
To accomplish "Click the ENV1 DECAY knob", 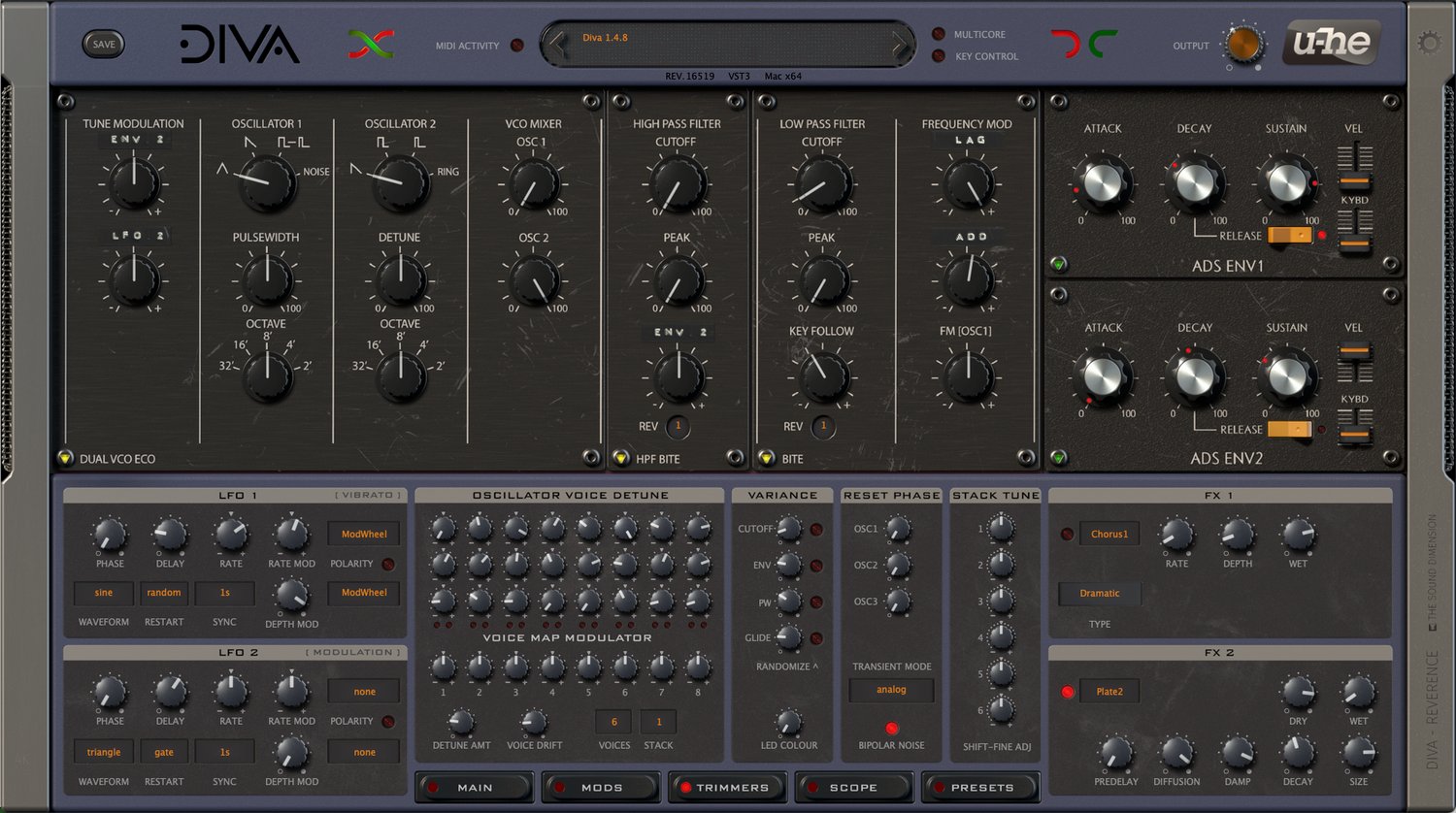I will click(1195, 183).
